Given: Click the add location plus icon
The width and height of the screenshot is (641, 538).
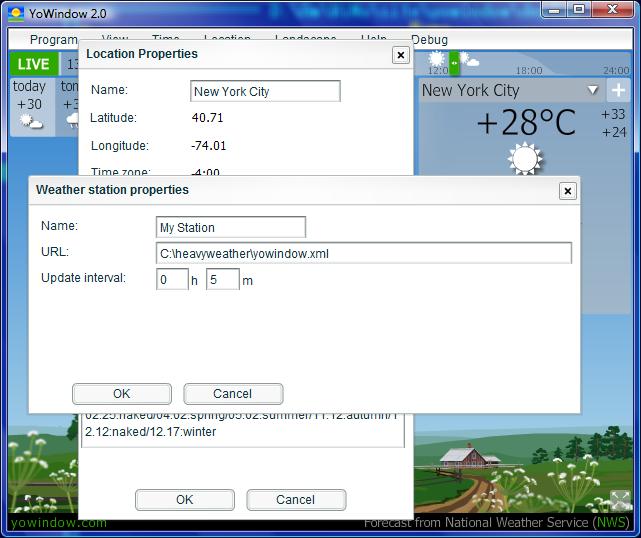Looking at the screenshot, I should [x=618, y=90].
